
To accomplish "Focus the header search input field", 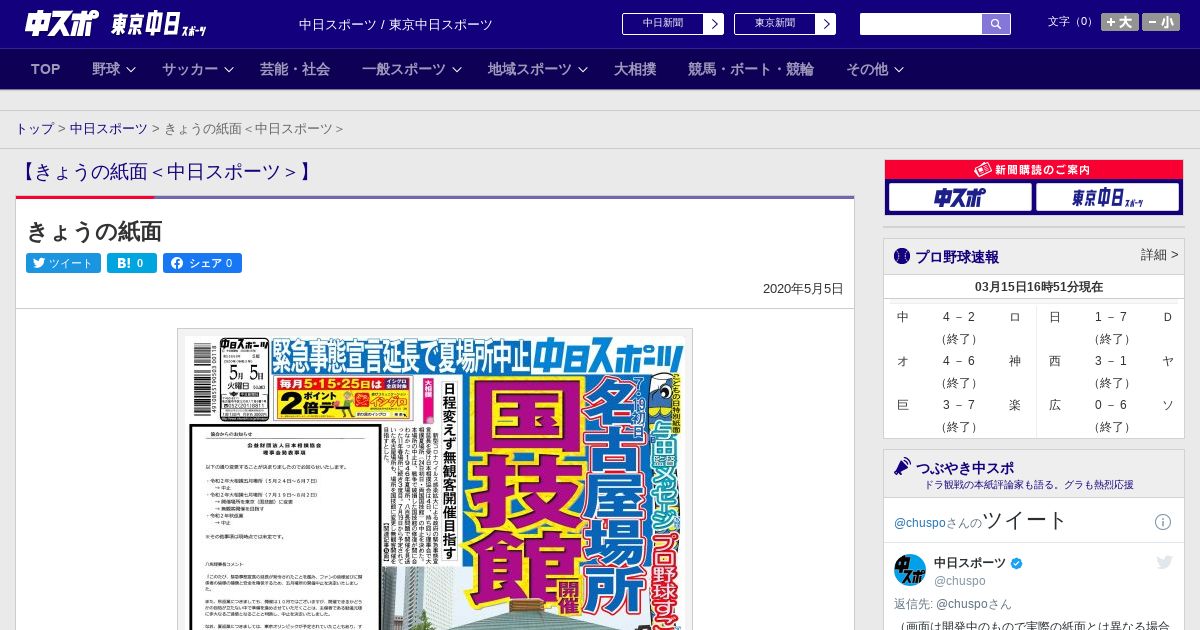I will tap(921, 24).
